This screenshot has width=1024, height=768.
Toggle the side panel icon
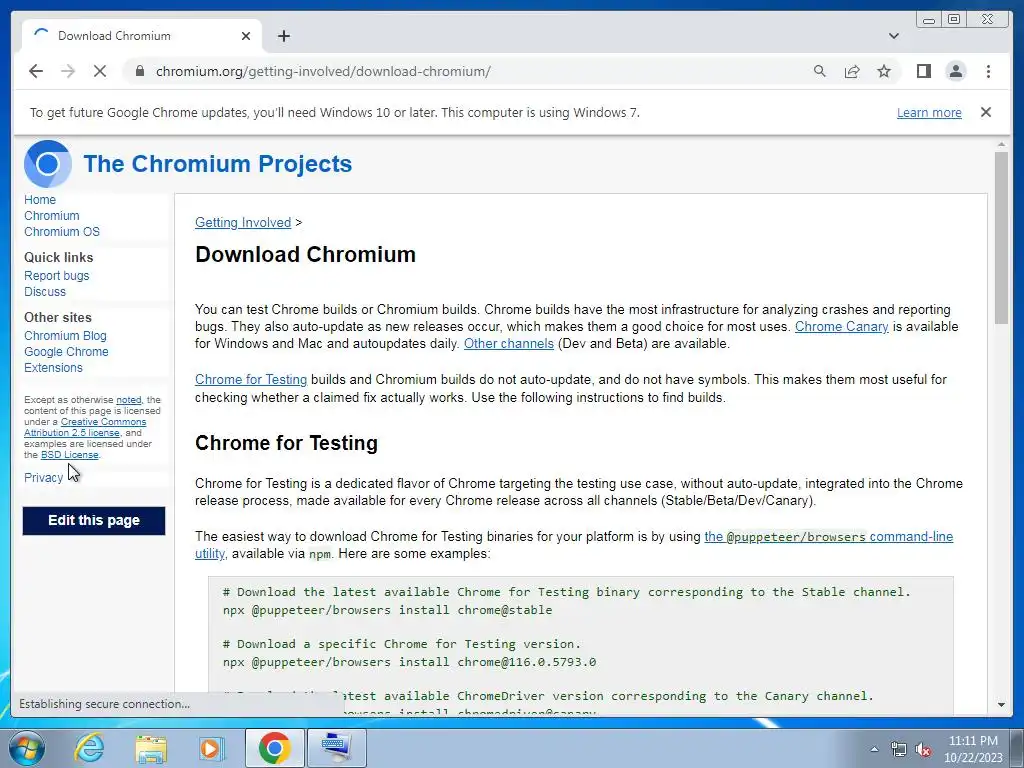click(x=923, y=71)
